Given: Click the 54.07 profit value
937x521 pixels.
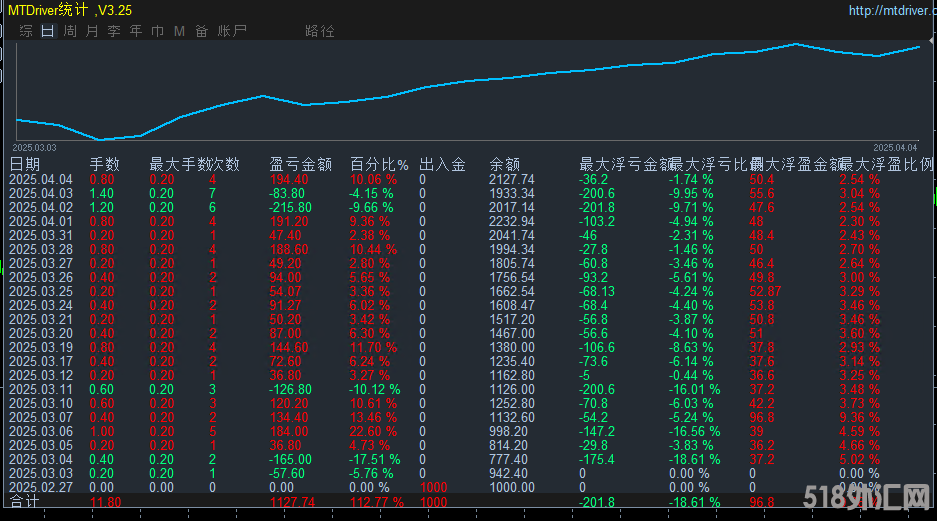Looking at the screenshot, I should point(285,292).
